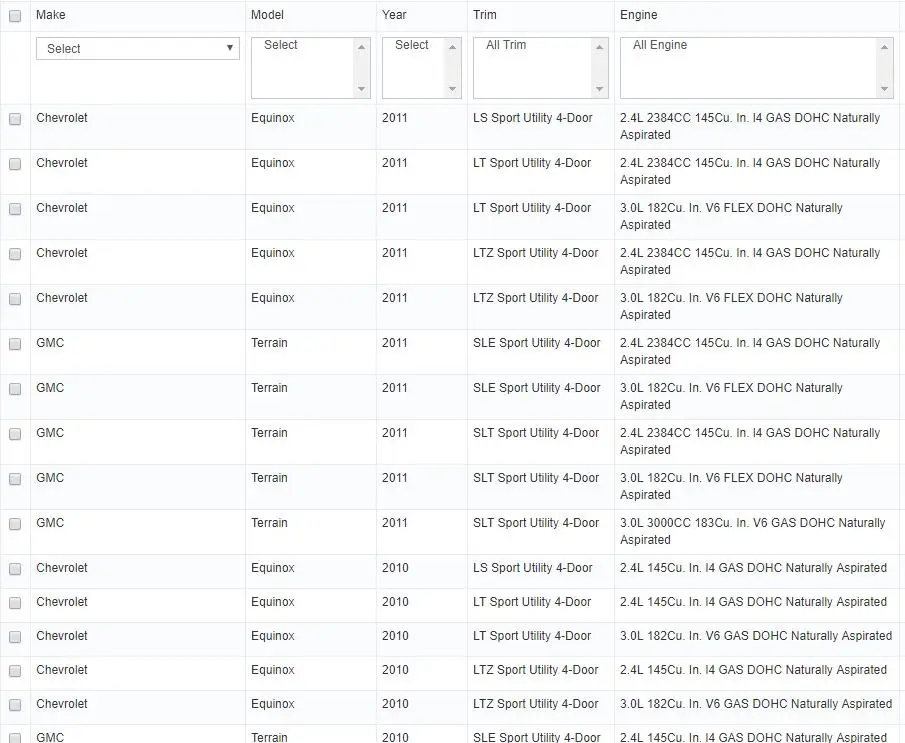Check the box for 2010 Equinox LT 3.0L row
The height and width of the screenshot is (743, 905).
[15, 637]
